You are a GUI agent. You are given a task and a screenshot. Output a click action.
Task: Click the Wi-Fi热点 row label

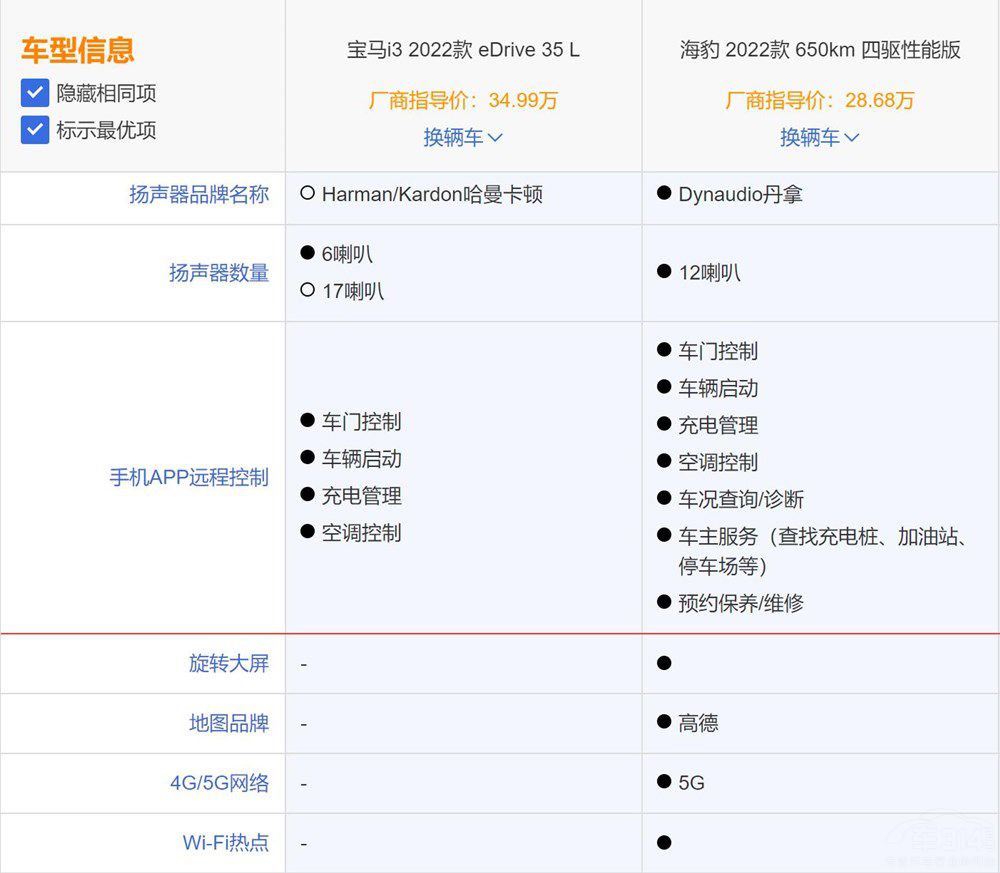[x=225, y=843]
